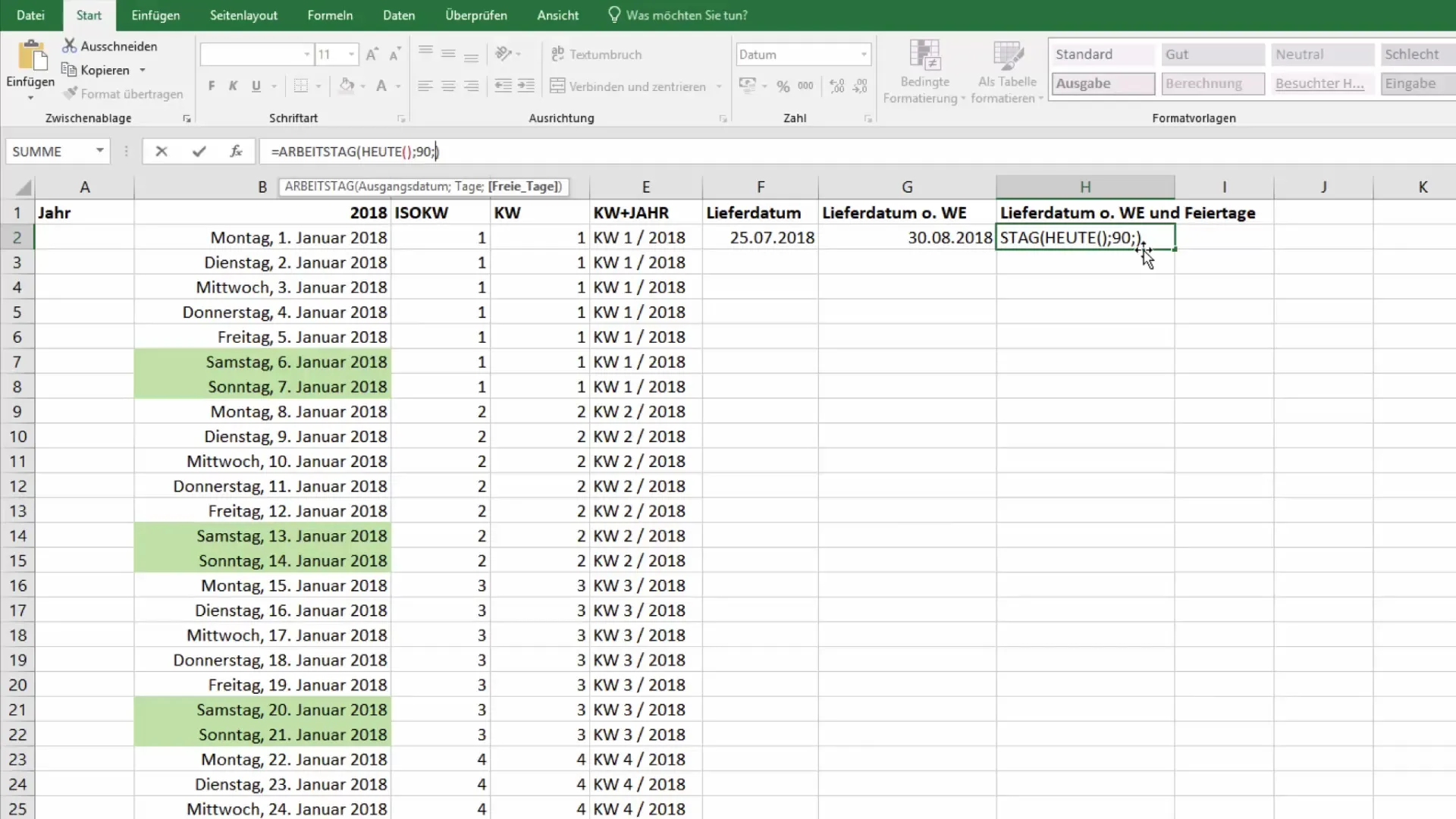Center text horizontally
The width and height of the screenshot is (1456, 819).
[448, 86]
